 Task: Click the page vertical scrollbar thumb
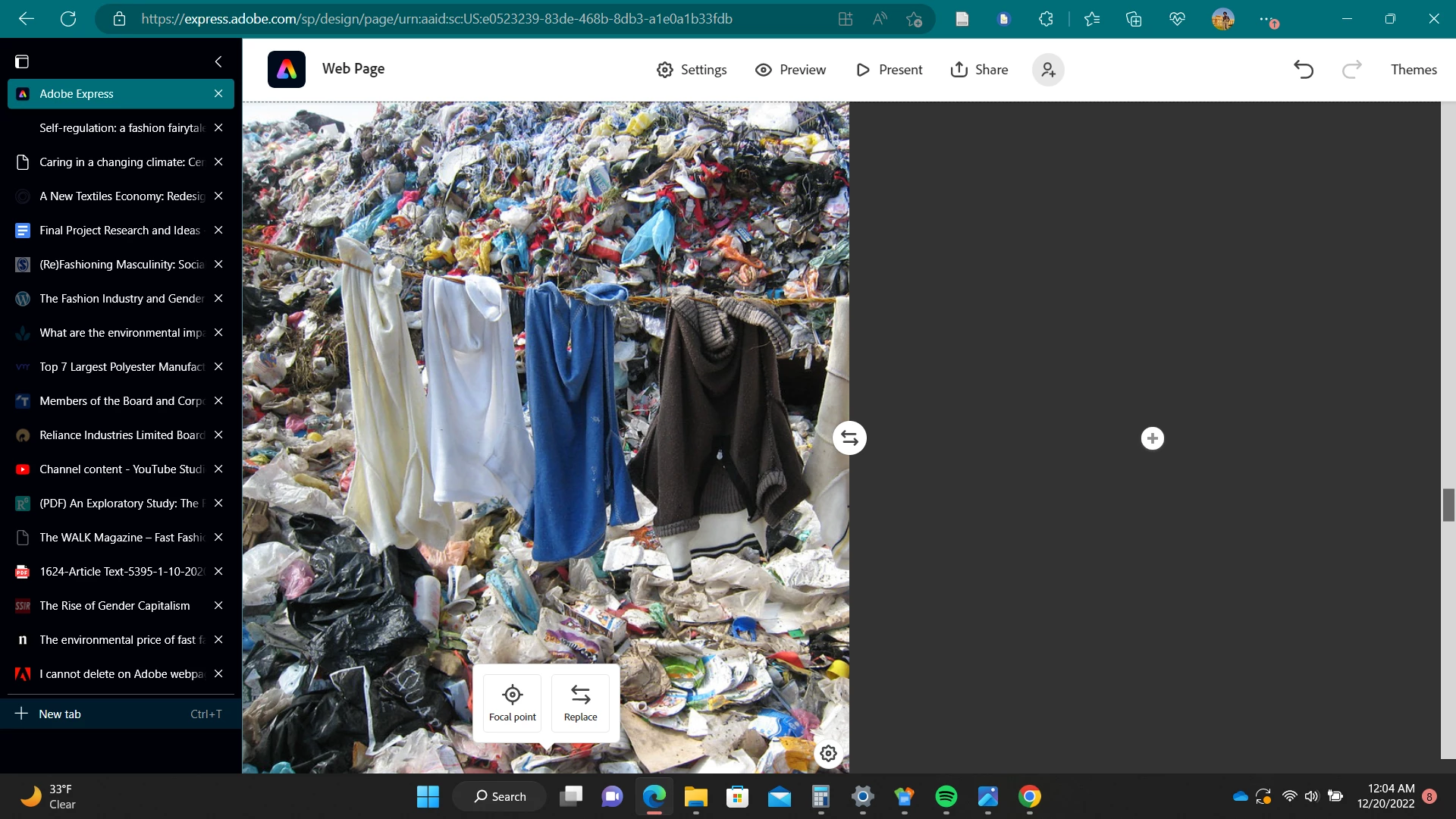point(1448,505)
